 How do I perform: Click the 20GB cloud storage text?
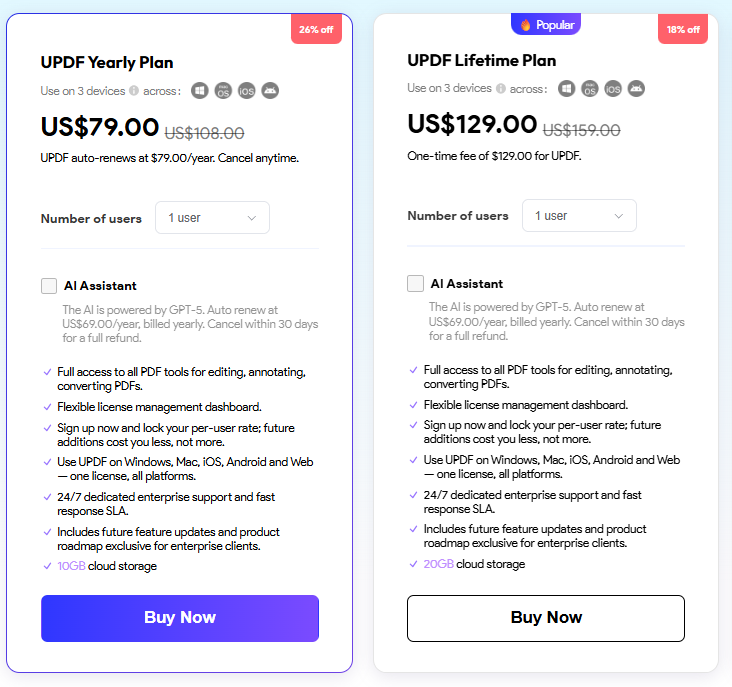click(x=474, y=564)
